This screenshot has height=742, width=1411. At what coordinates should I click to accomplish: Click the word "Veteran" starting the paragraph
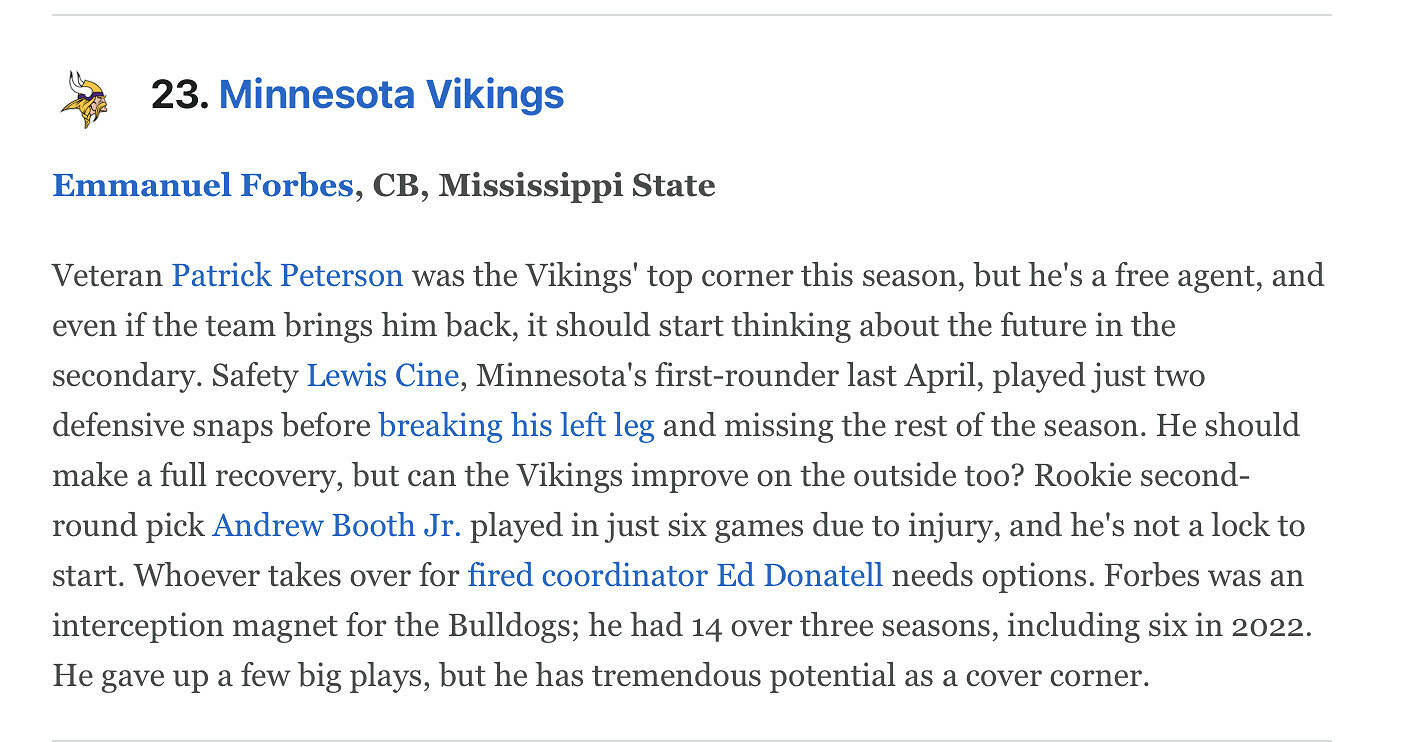click(x=107, y=275)
